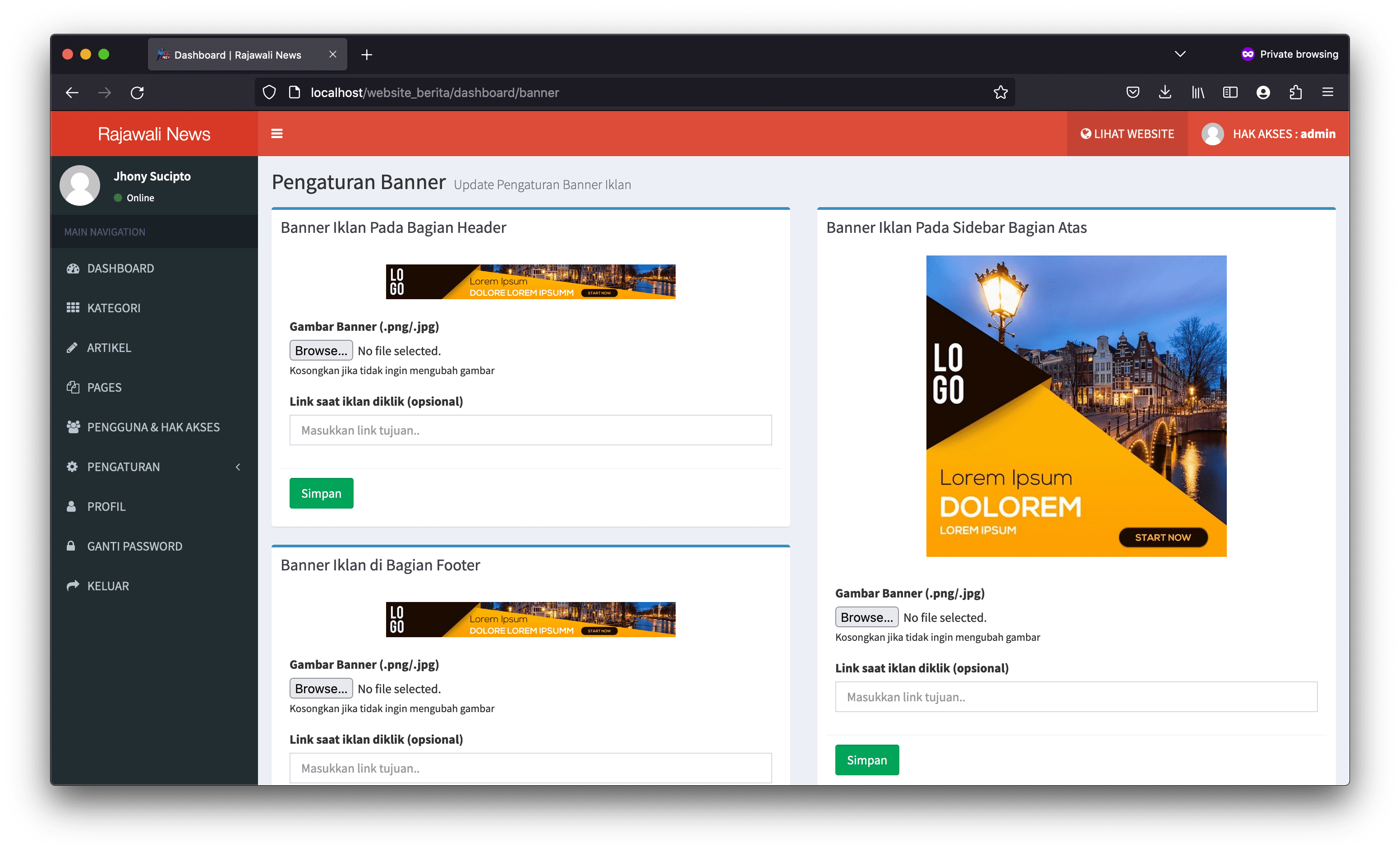Open the Profil menu item
The width and height of the screenshot is (1400, 852).
pos(106,506)
